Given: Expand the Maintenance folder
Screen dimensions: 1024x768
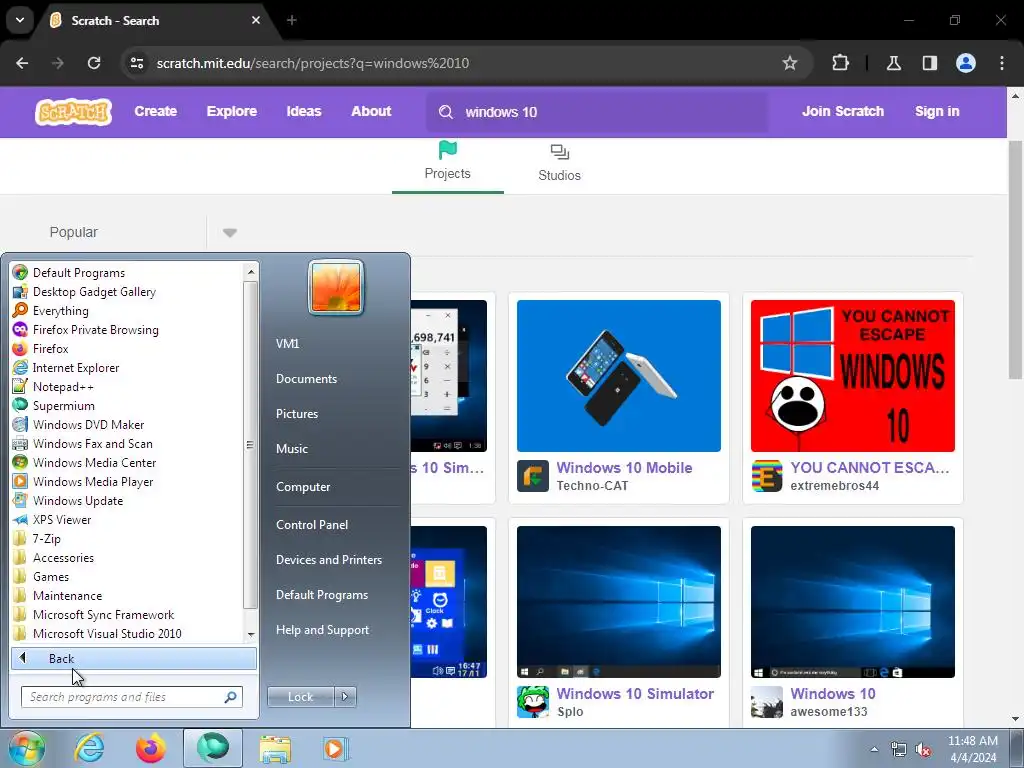Looking at the screenshot, I should [x=67, y=596].
